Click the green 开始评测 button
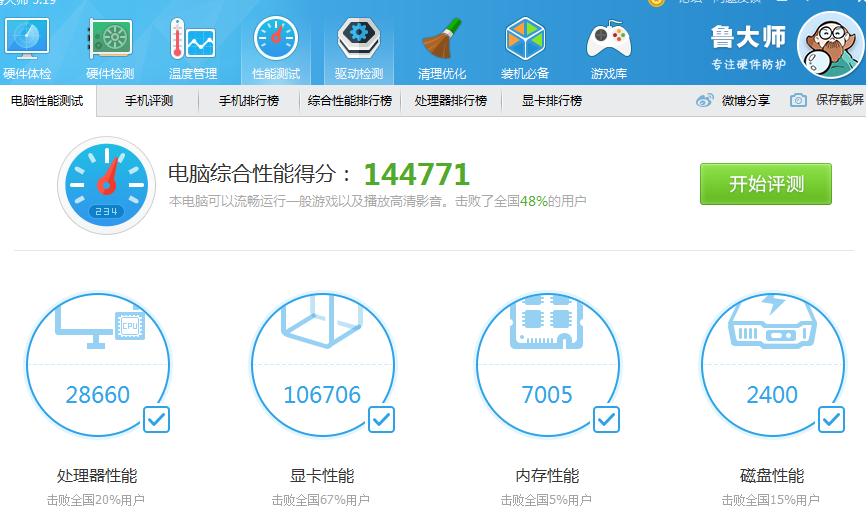The height and width of the screenshot is (531, 866). pos(765,184)
